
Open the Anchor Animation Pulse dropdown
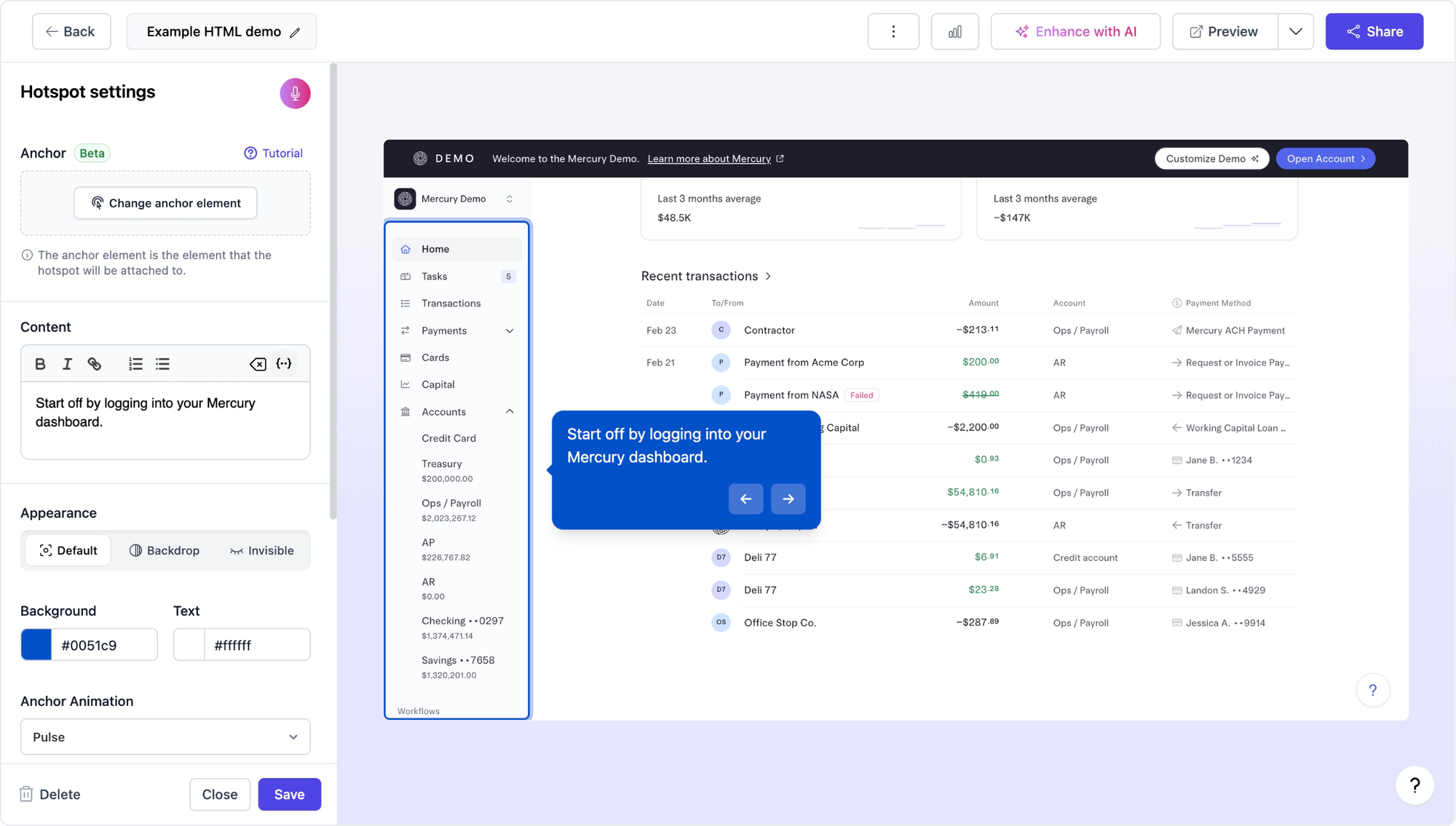tap(165, 736)
